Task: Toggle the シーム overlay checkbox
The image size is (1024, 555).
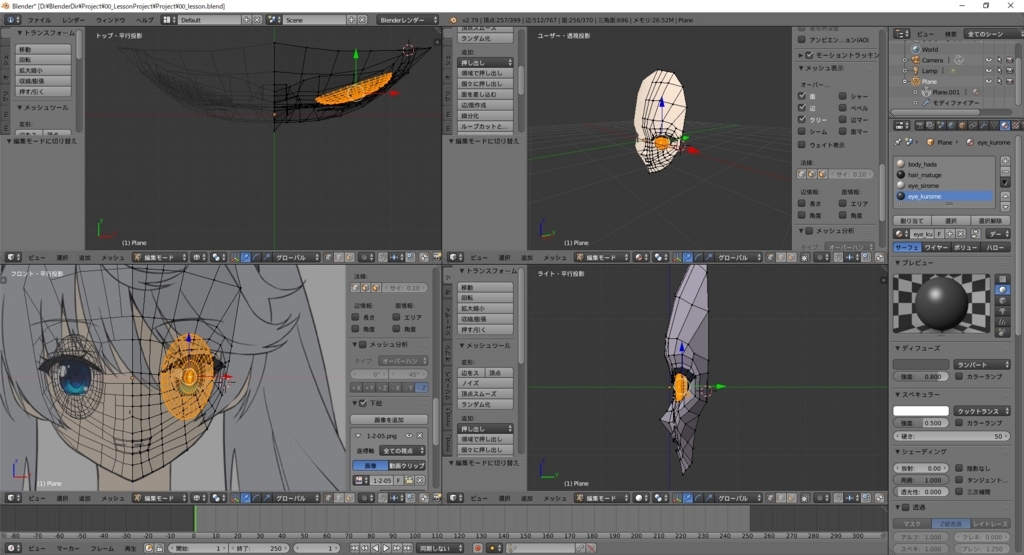Action: point(801,131)
